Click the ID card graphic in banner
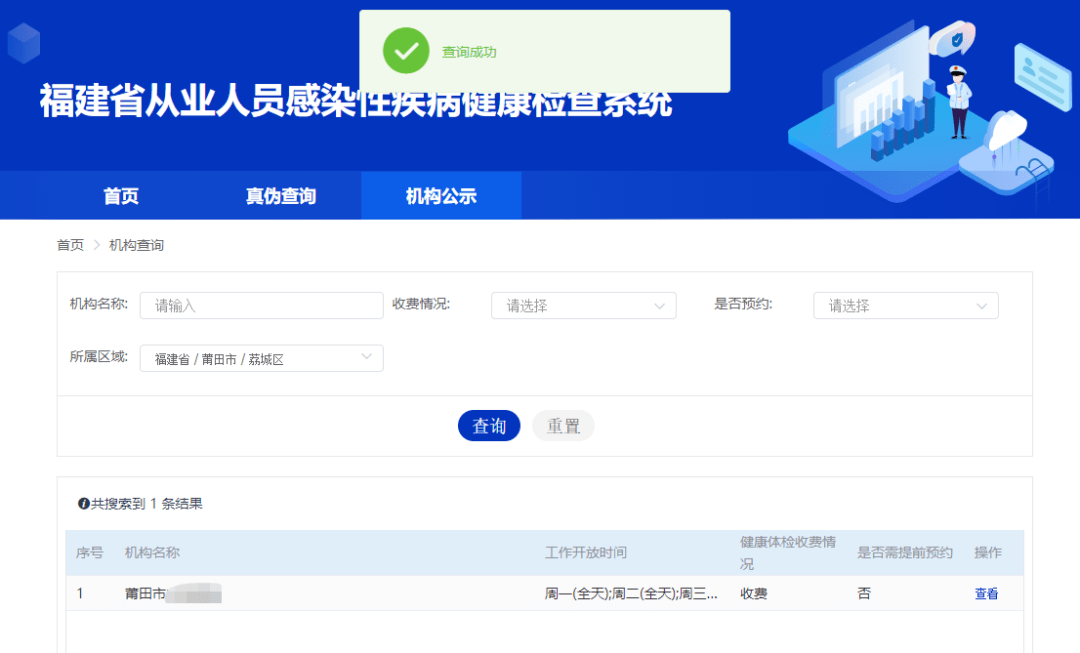Screen dimensions: 1080x653 coord(1043,76)
